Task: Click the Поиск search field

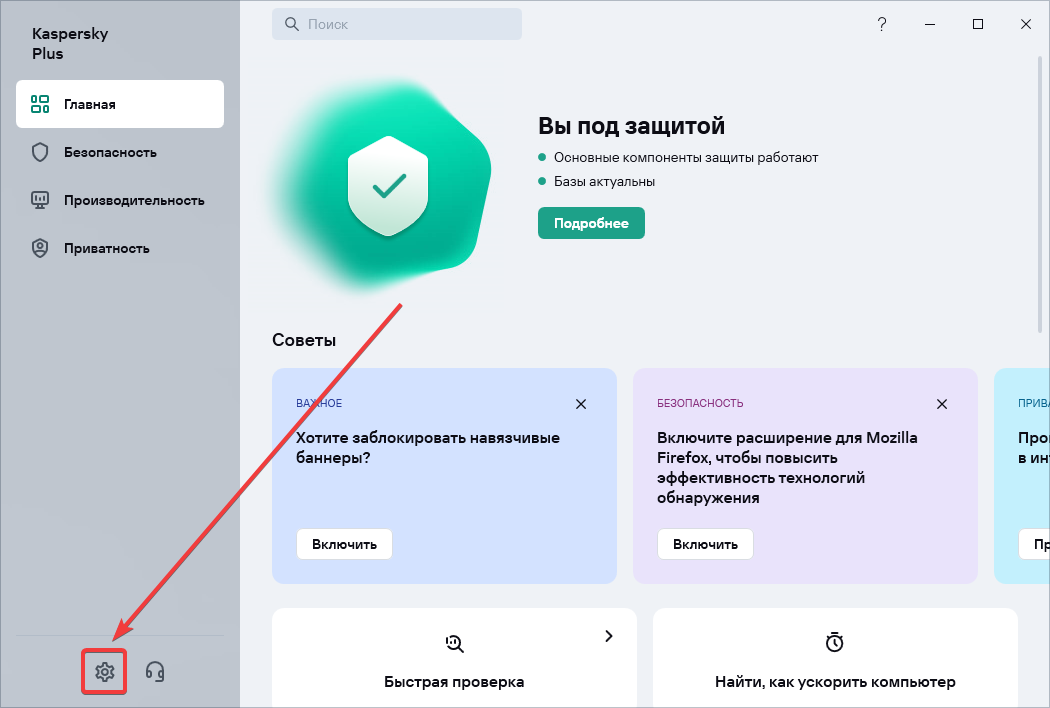Action: (x=396, y=24)
